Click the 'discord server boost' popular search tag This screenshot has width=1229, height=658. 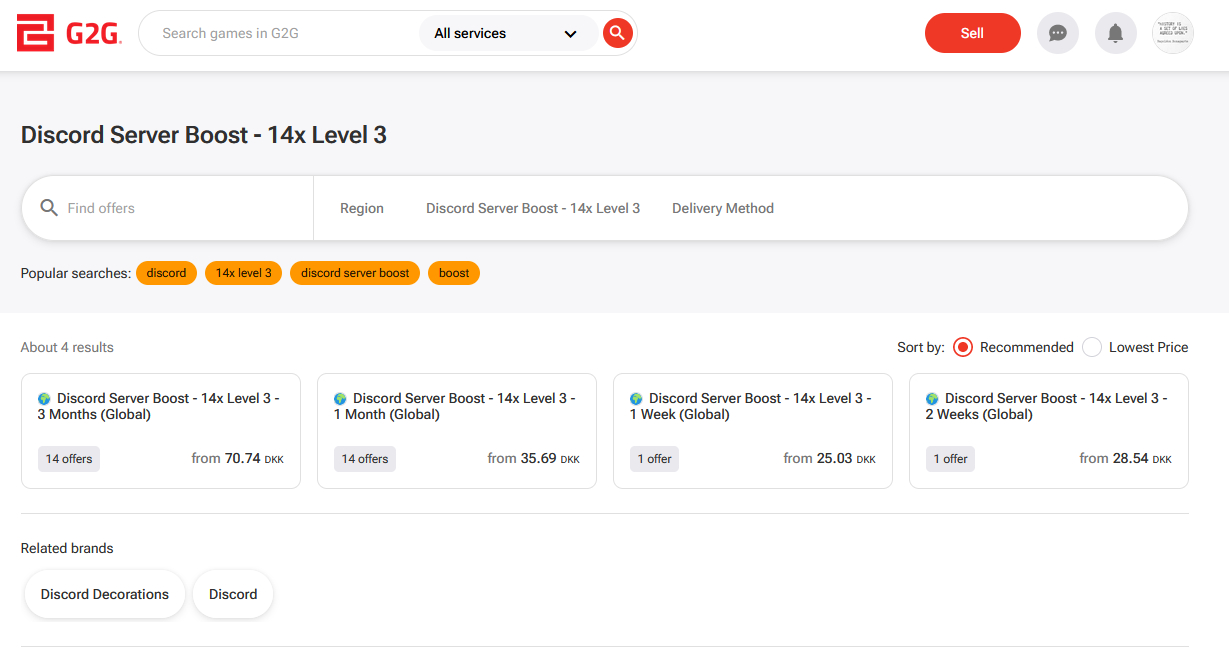click(x=355, y=273)
